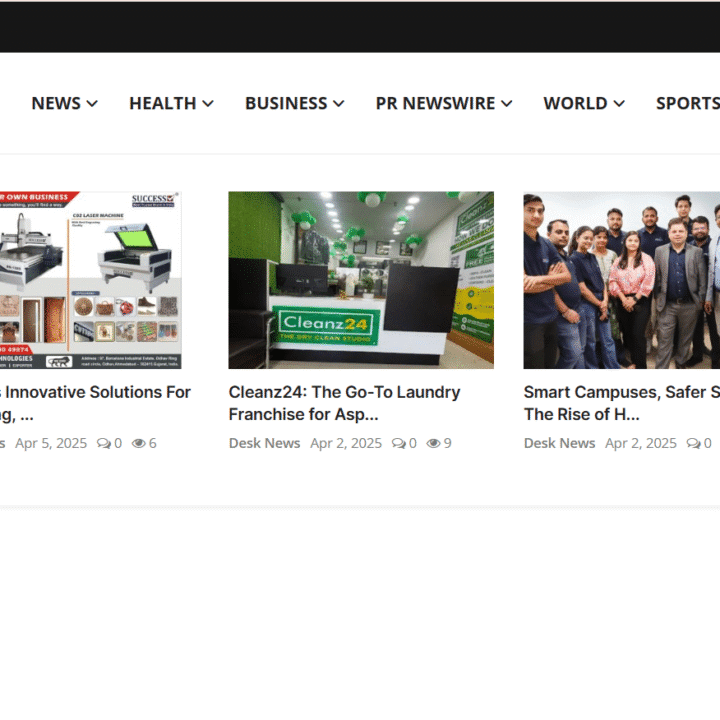Expand the NEWS menu chevron

click(92, 104)
